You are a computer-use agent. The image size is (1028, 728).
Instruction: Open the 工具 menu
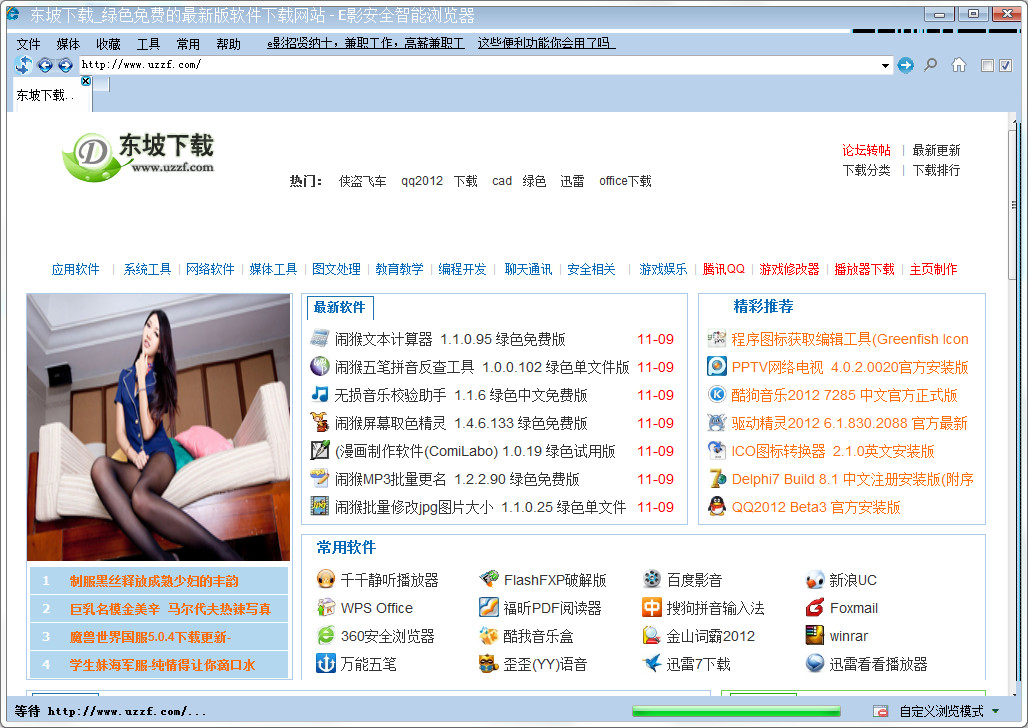click(148, 44)
